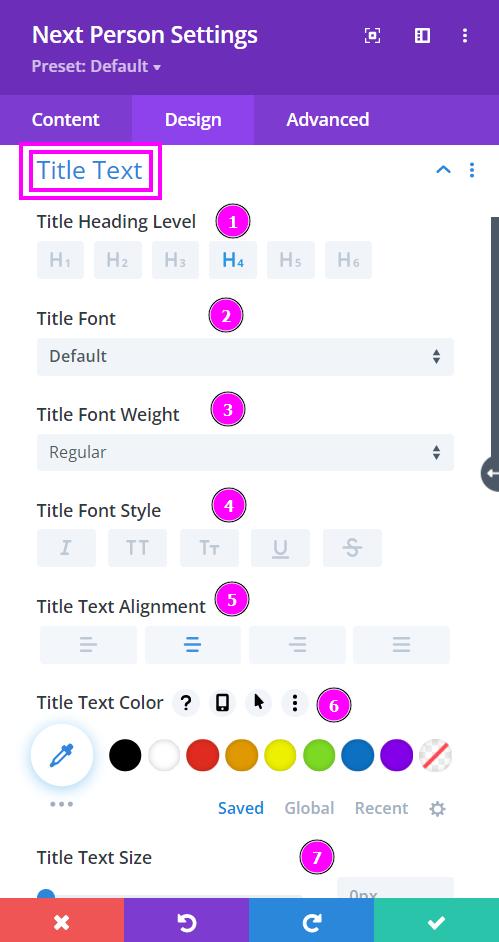Toggle italic title font style
499x942 pixels.
[66, 548]
